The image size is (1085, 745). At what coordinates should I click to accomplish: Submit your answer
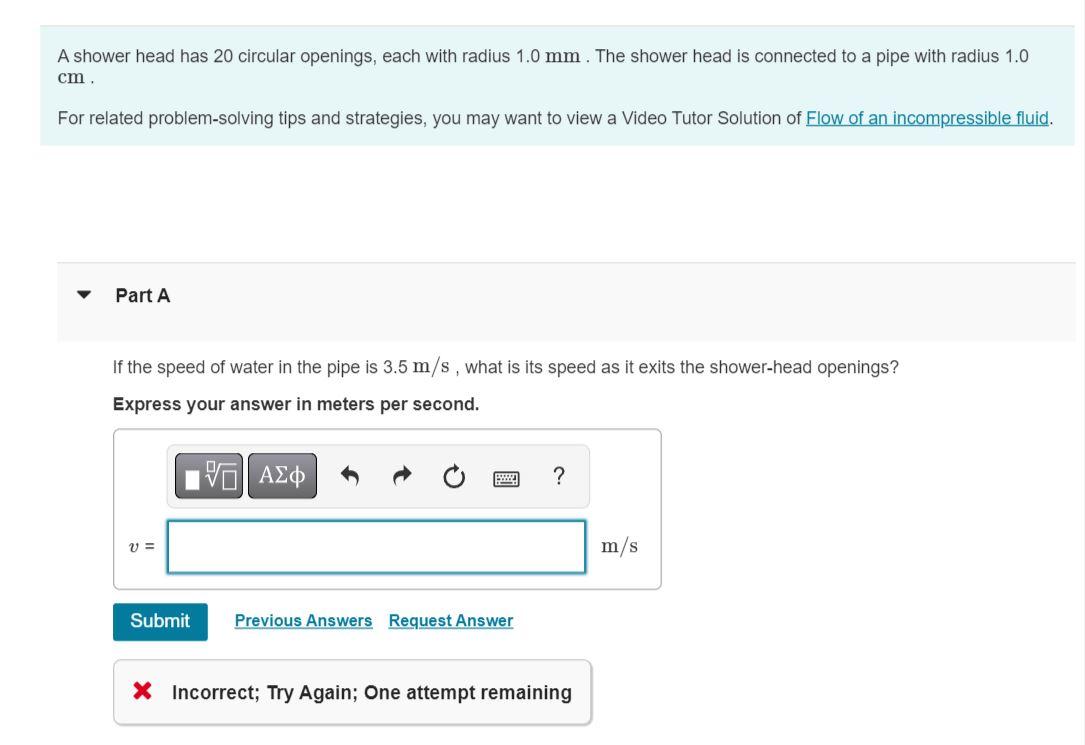160,620
